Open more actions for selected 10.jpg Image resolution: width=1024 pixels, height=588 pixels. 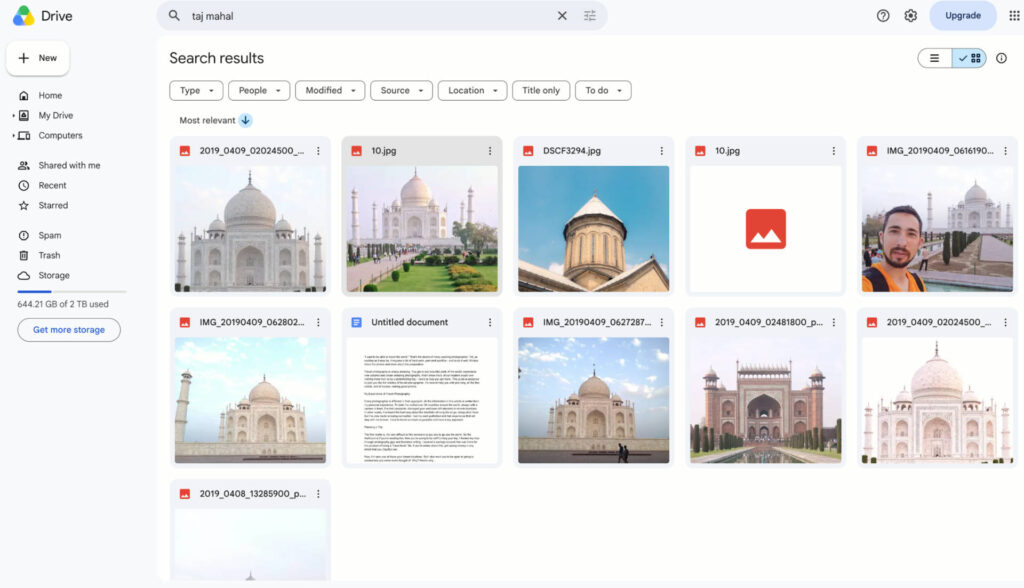(490, 151)
